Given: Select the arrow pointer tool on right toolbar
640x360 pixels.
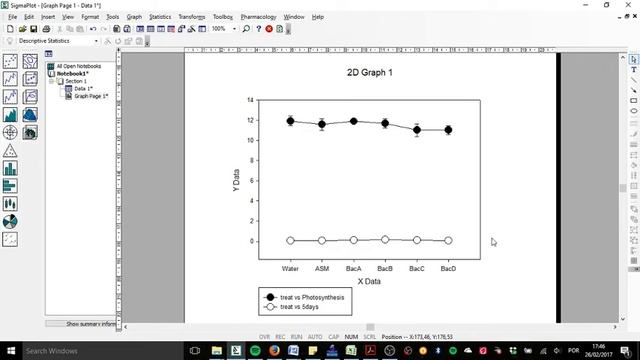Looking at the screenshot, I should pyautogui.click(x=633, y=60).
